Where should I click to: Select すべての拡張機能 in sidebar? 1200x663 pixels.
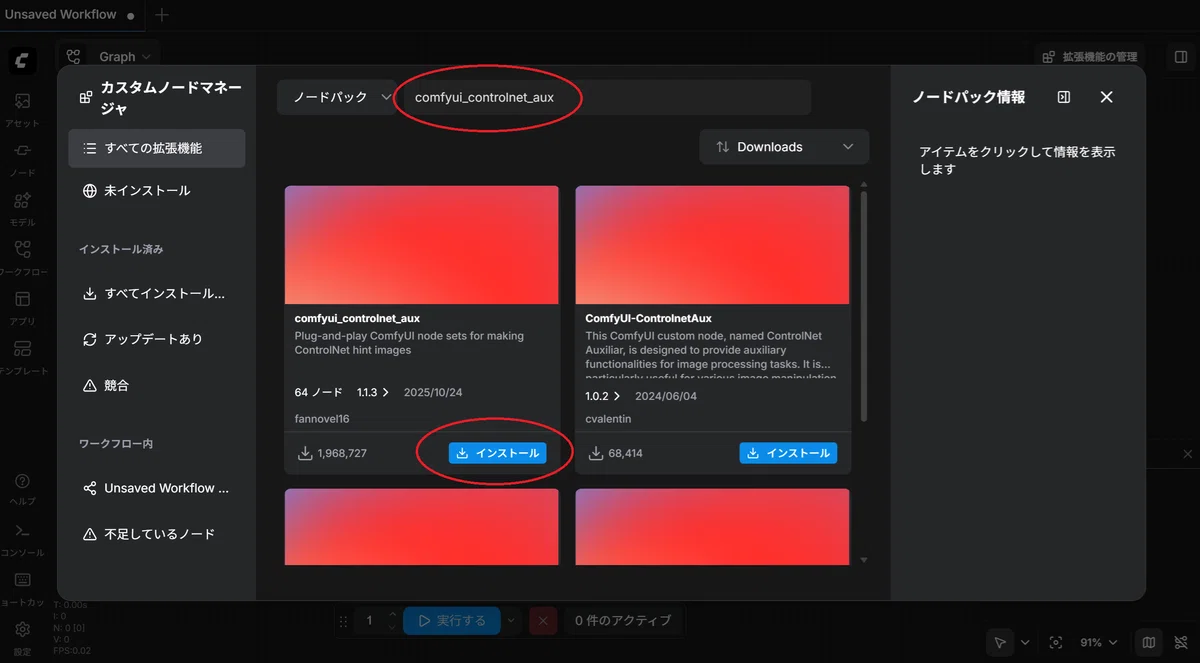[156, 148]
